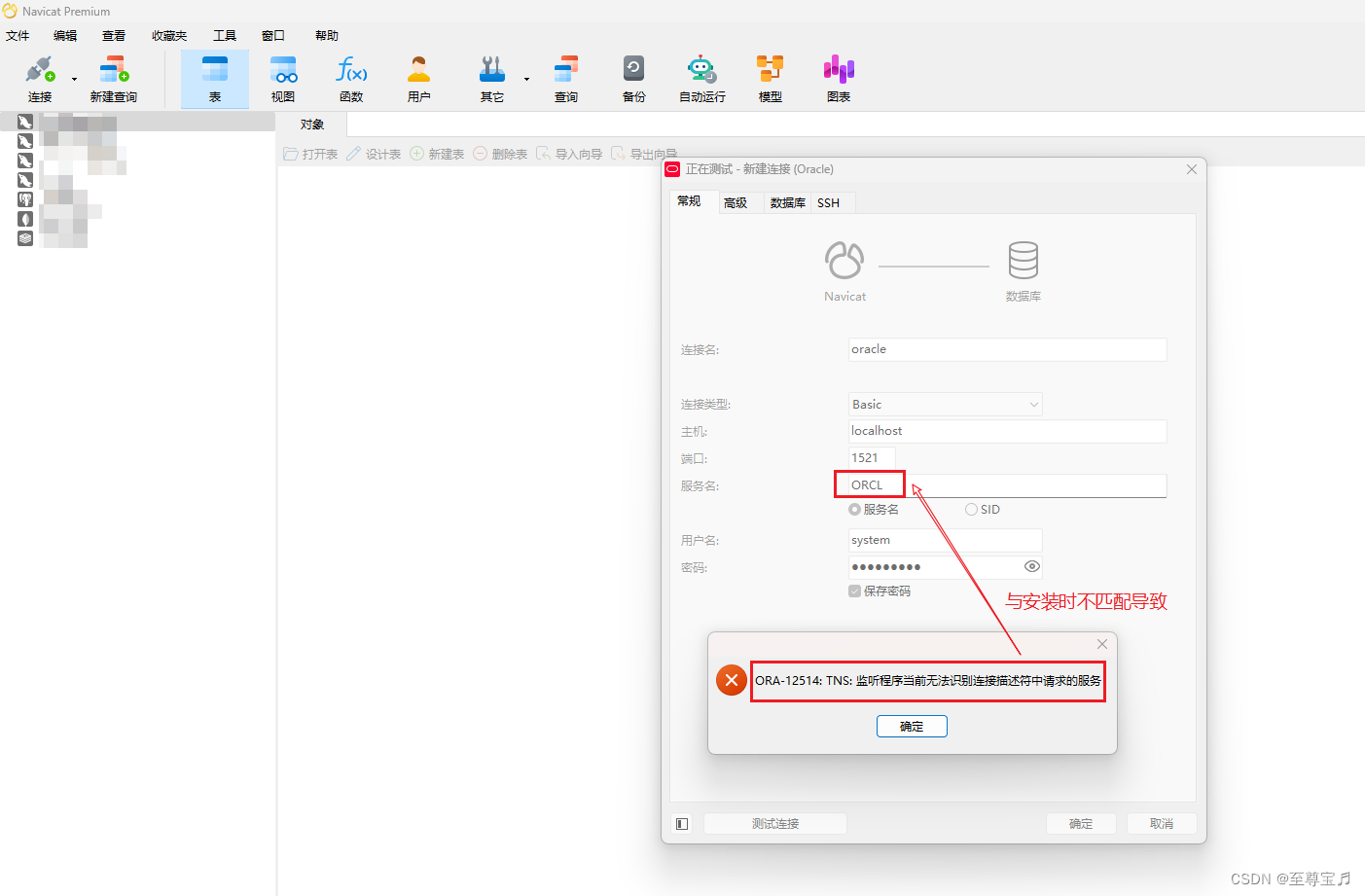Click the Function (函数) f(x) icon
Viewport: 1365px width, 896px height.
click(x=351, y=79)
